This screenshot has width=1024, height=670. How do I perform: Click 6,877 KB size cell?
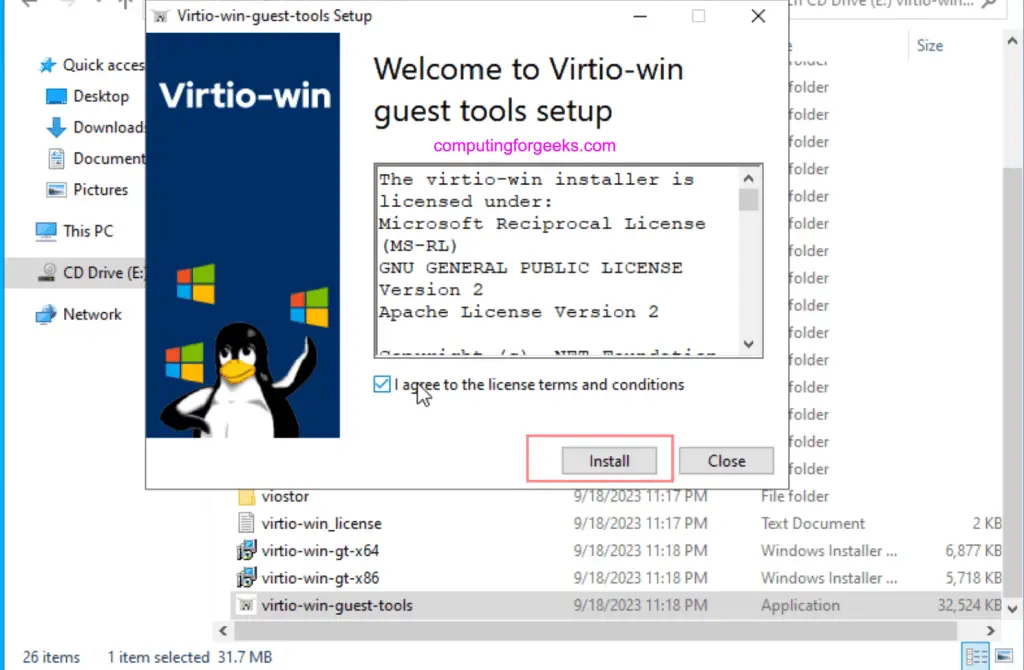click(973, 551)
